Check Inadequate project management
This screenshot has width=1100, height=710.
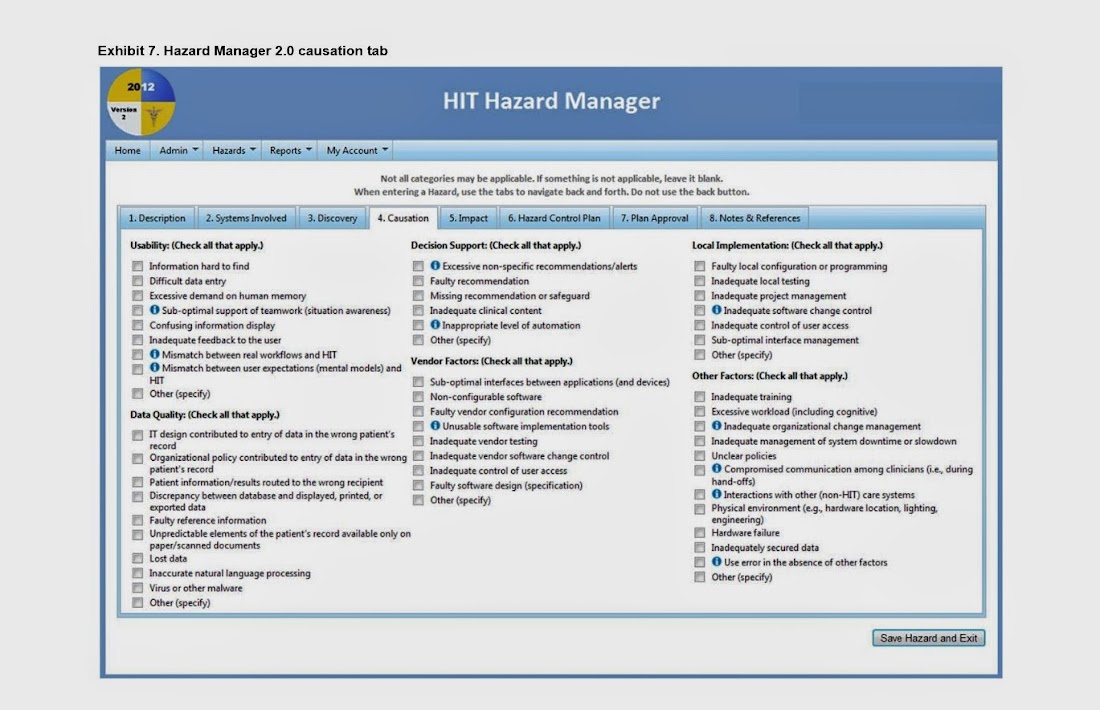pyautogui.click(x=699, y=296)
